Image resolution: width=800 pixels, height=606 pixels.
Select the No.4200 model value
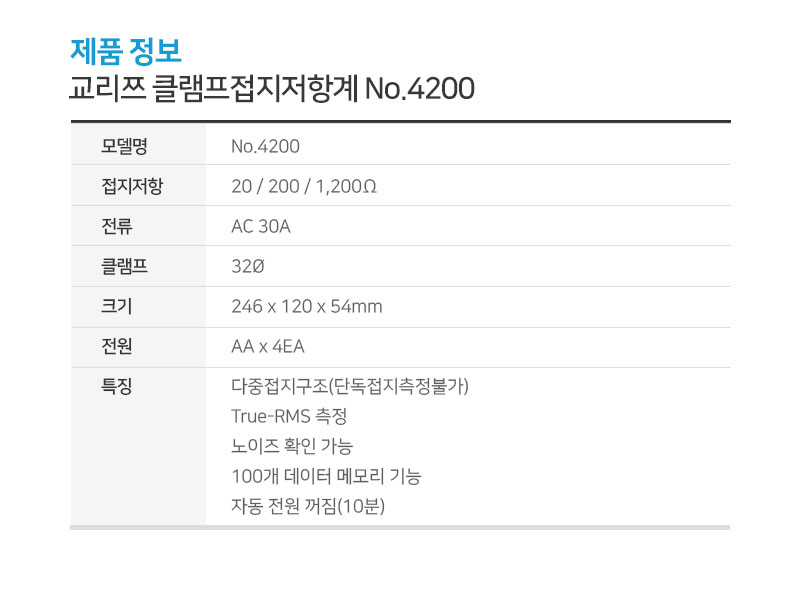point(265,146)
